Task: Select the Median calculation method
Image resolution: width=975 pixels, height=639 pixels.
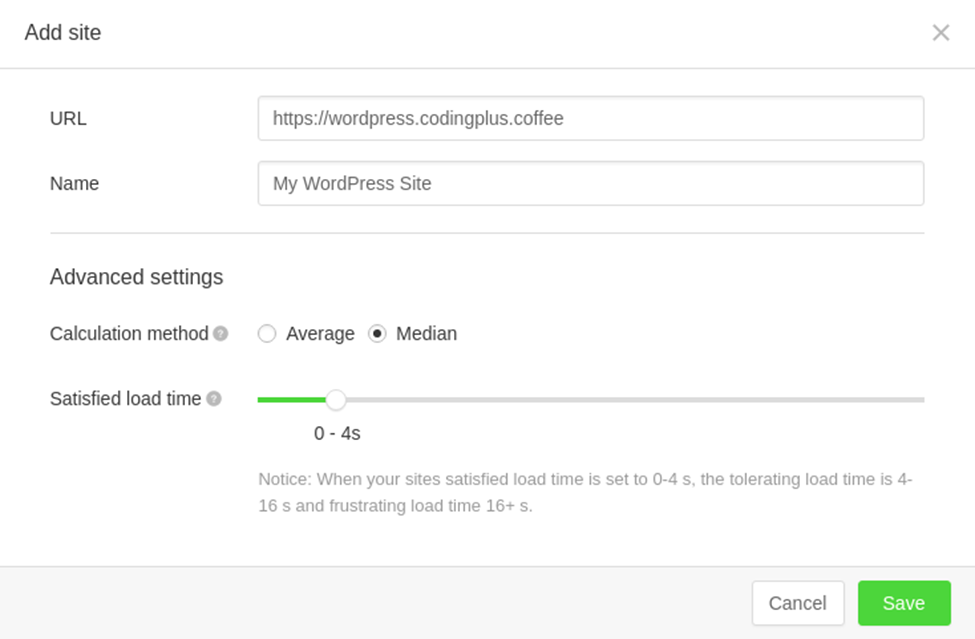Action: click(377, 334)
